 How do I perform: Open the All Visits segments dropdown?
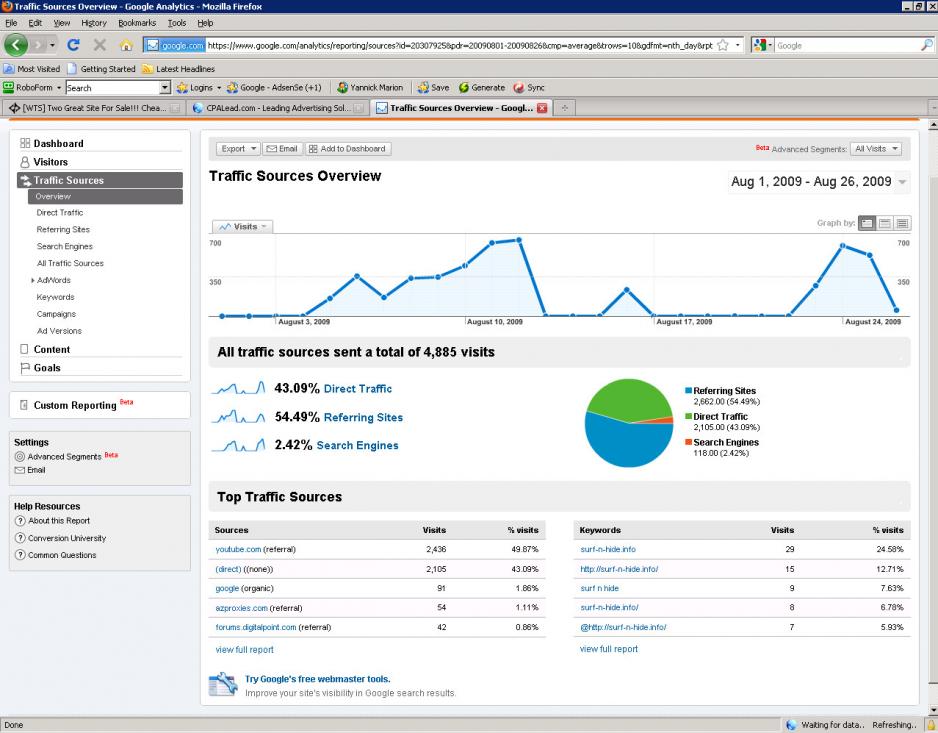click(876, 149)
